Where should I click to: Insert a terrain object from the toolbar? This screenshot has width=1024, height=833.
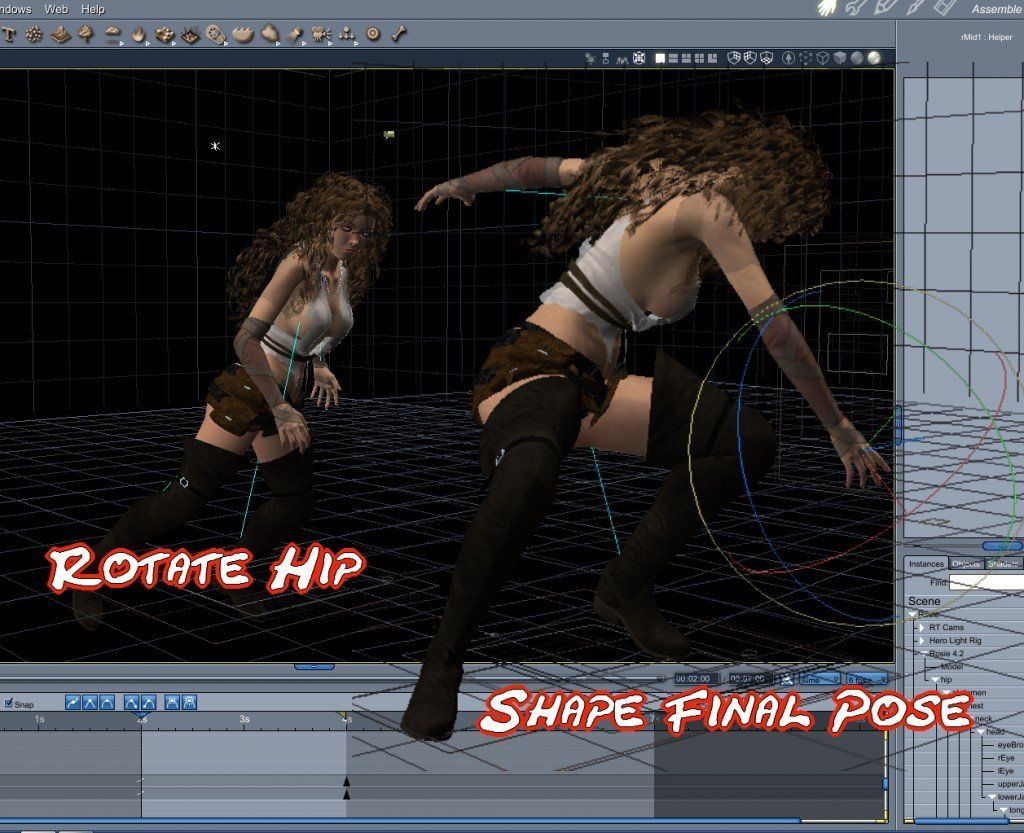click(x=60, y=35)
